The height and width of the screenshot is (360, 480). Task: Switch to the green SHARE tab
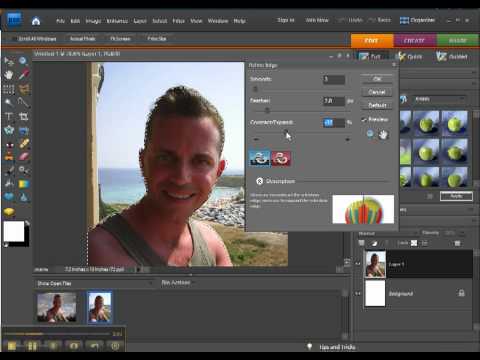458,41
